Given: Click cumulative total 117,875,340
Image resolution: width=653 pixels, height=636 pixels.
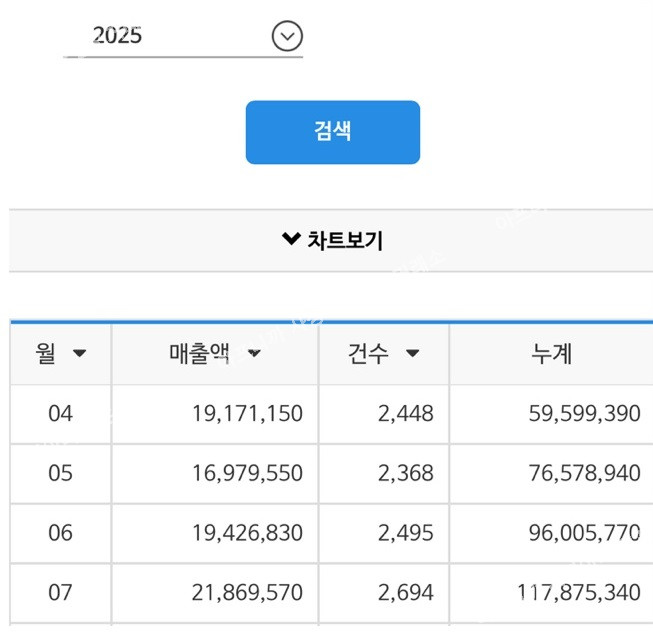Looking at the screenshot, I should click(579, 593).
